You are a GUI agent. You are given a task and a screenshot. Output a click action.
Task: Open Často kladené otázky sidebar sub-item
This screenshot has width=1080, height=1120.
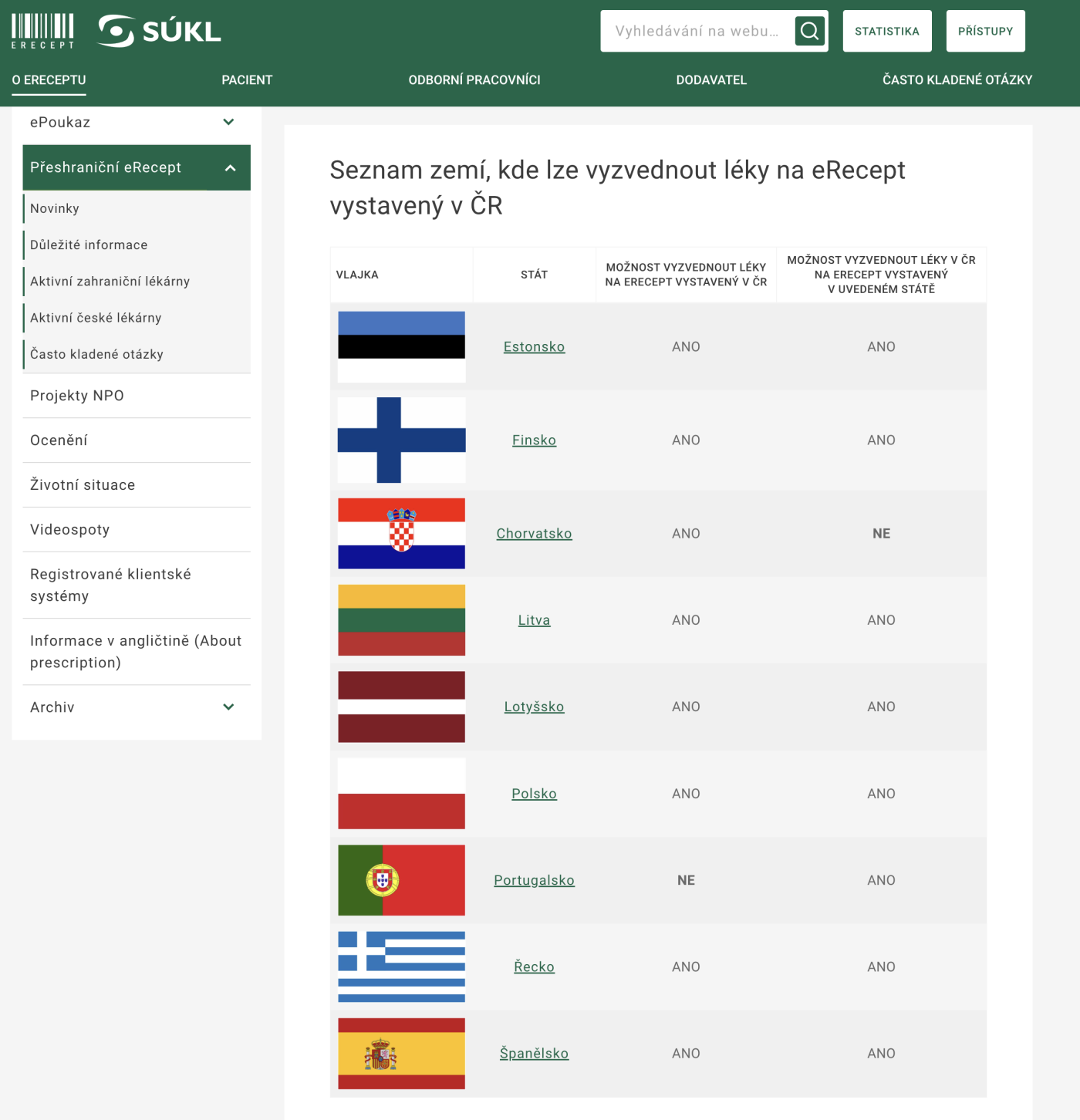coord(96,354)
